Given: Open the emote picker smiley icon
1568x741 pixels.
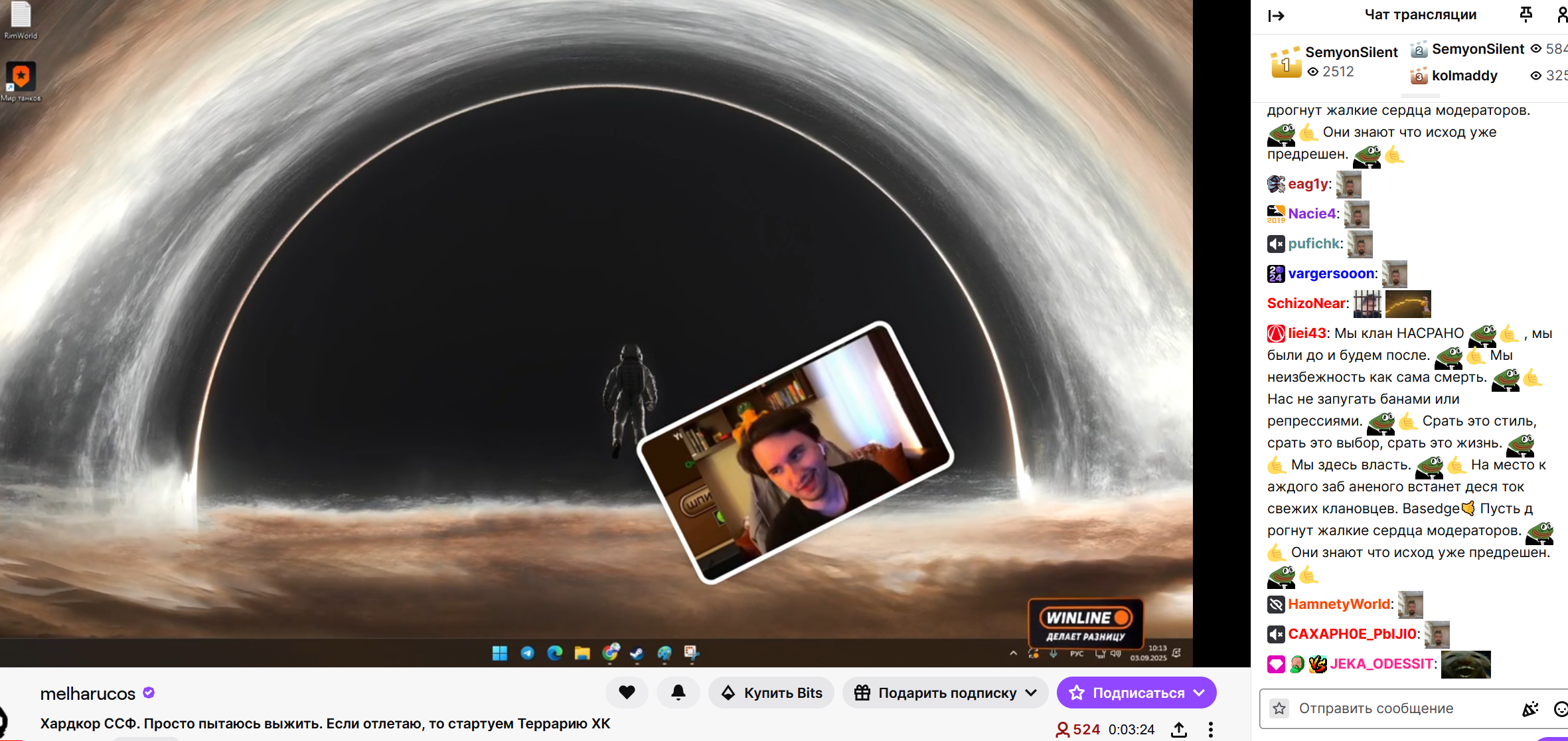Looking at the screenshot, I should (1560, 708).
